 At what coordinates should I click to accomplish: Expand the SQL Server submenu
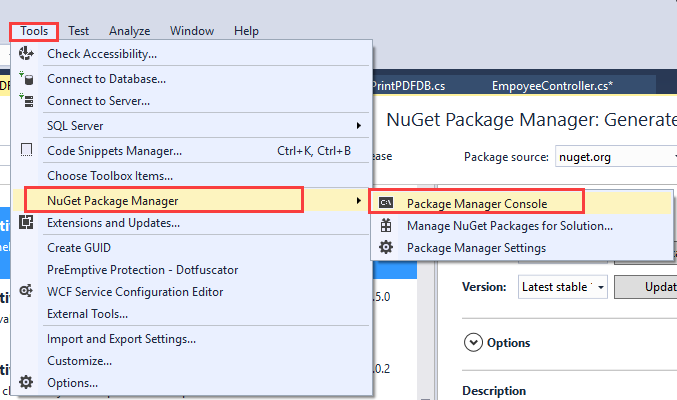click(358, 126)
